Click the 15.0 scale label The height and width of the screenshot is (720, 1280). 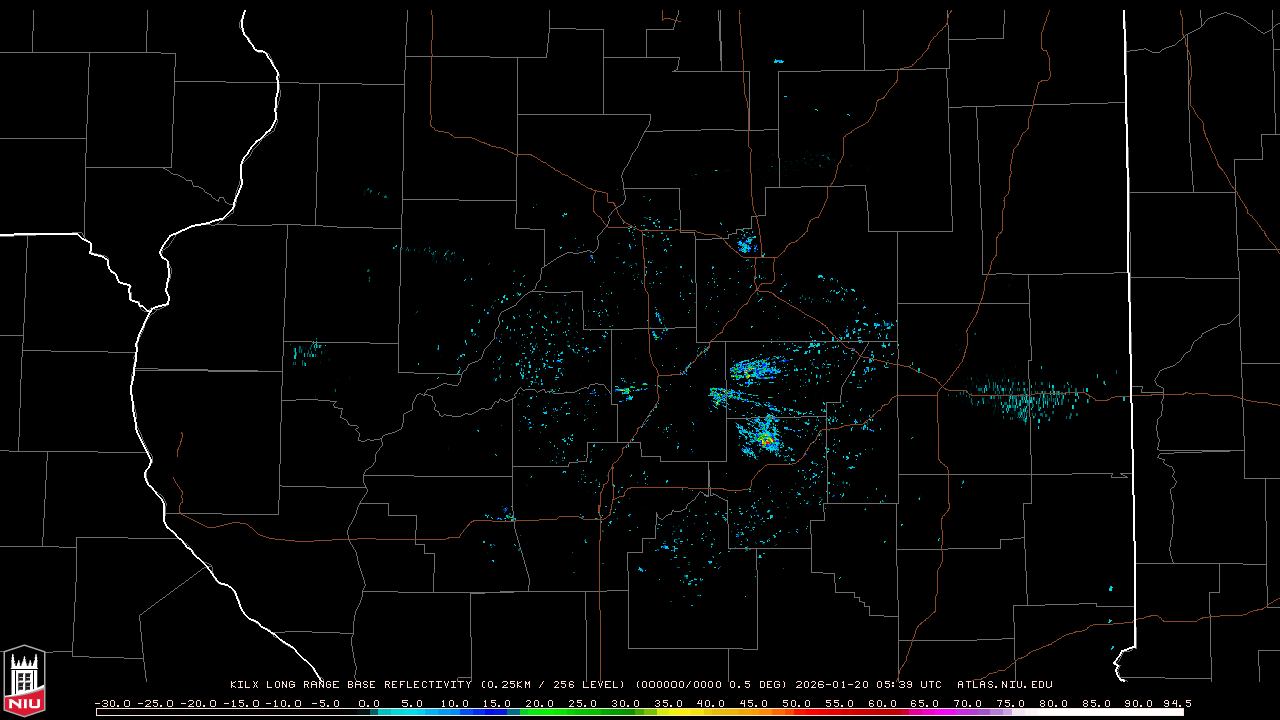tap(496, 704)
